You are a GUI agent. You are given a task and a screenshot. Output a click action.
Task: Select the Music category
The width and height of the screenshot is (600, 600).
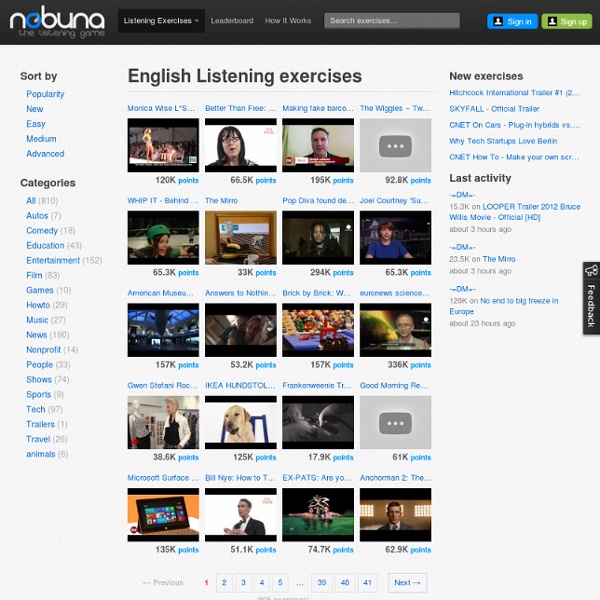tap(37, 320)
